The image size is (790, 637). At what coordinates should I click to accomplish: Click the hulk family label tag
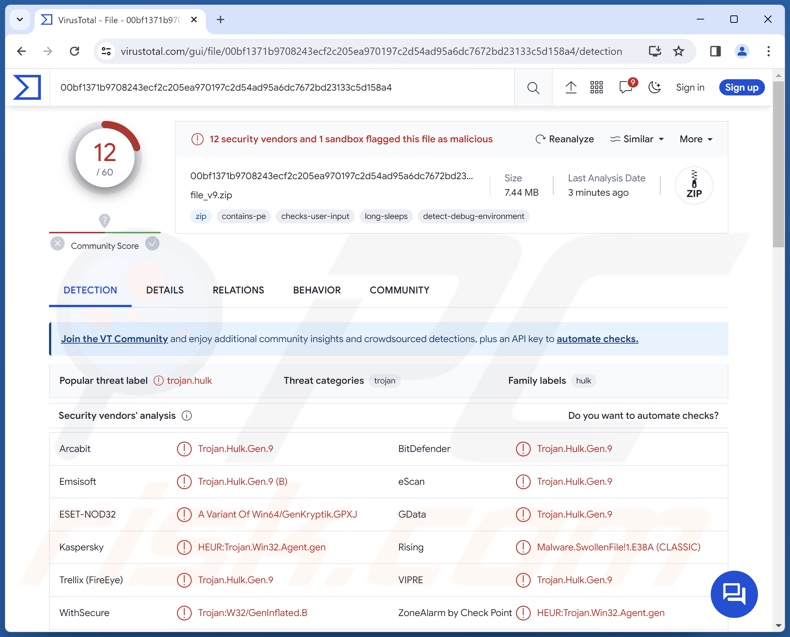click(x=583, y=381)
